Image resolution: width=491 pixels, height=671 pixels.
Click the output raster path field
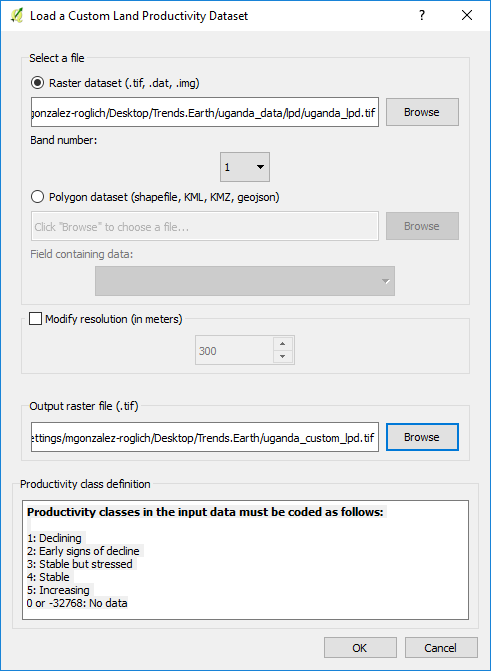(205, 437)
